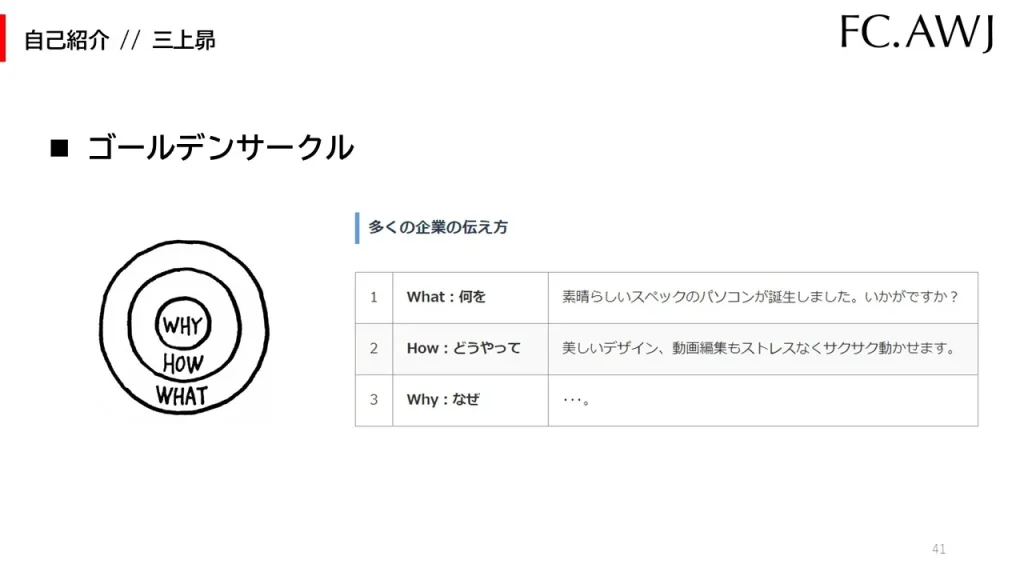Click the WHY inner circle
The height and width of the screenshot is (576, 1024).
(183, 324)
